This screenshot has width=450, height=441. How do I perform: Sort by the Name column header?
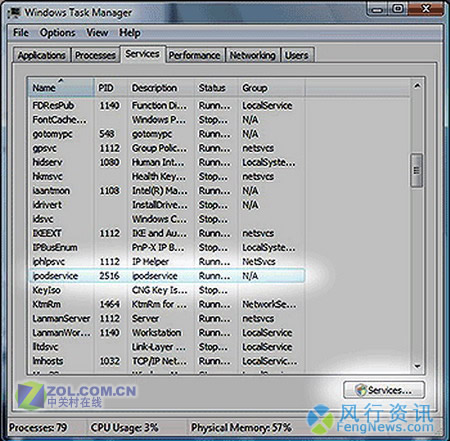click(61, 88)
